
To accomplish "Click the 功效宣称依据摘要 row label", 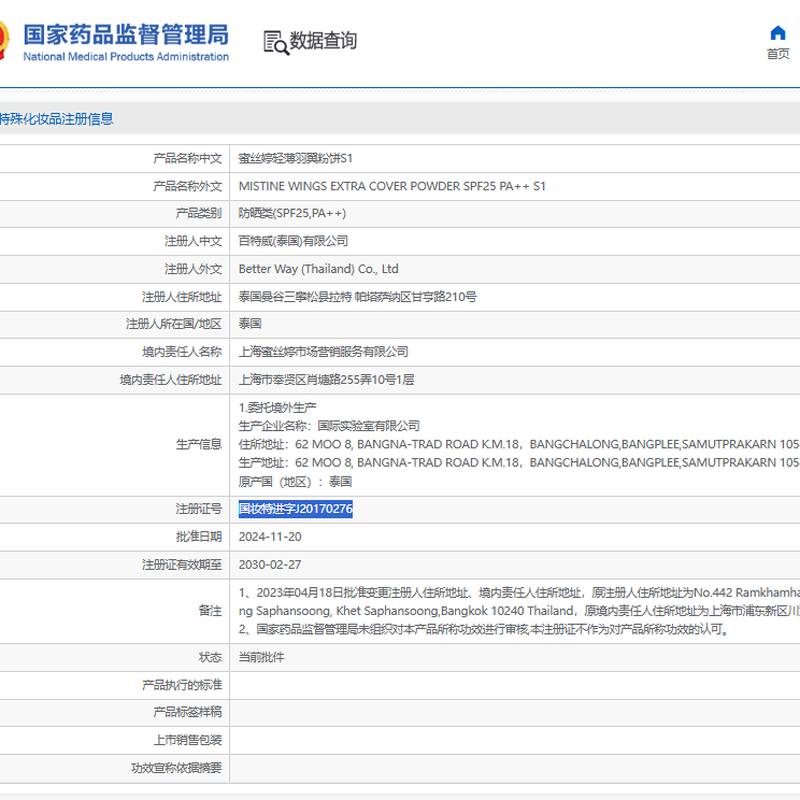I will (176, 768).
